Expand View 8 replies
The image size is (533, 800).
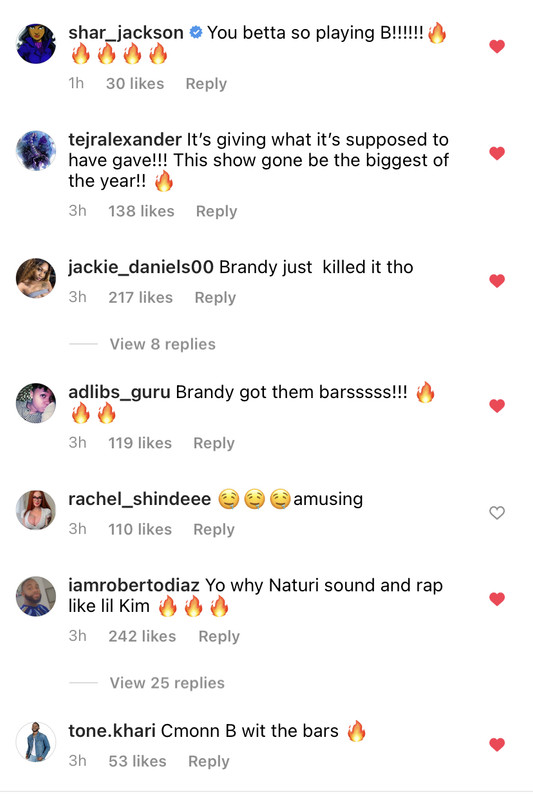pos(162,344)
